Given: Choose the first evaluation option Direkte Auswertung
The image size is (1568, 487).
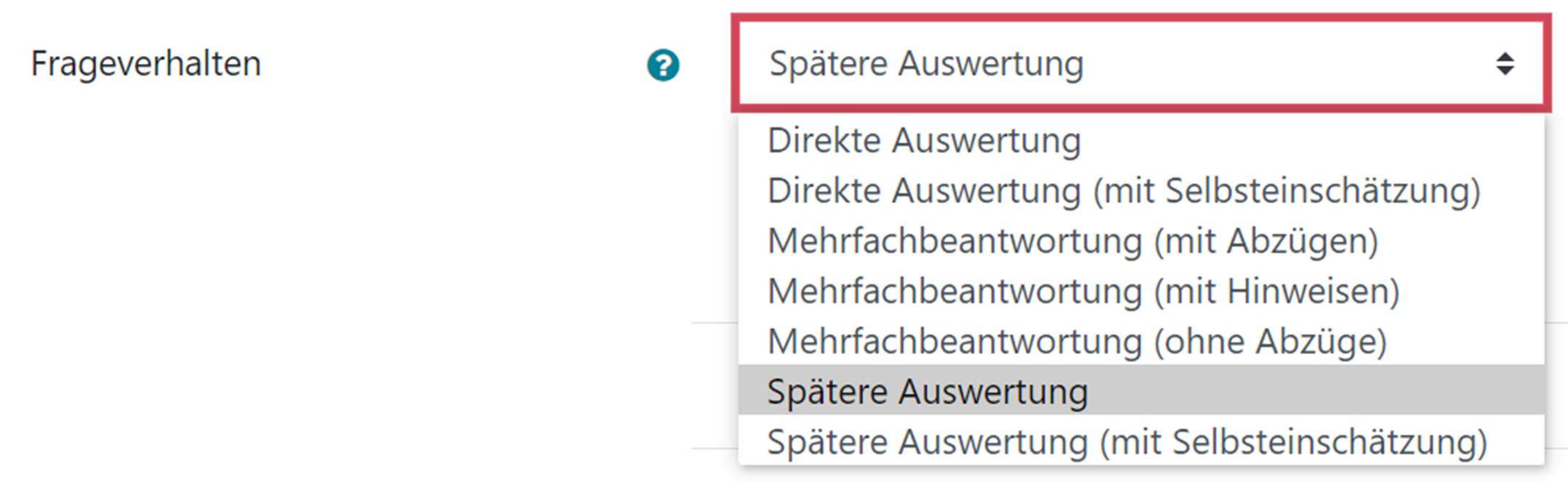Looking at the screenshot, I should 925,140.
